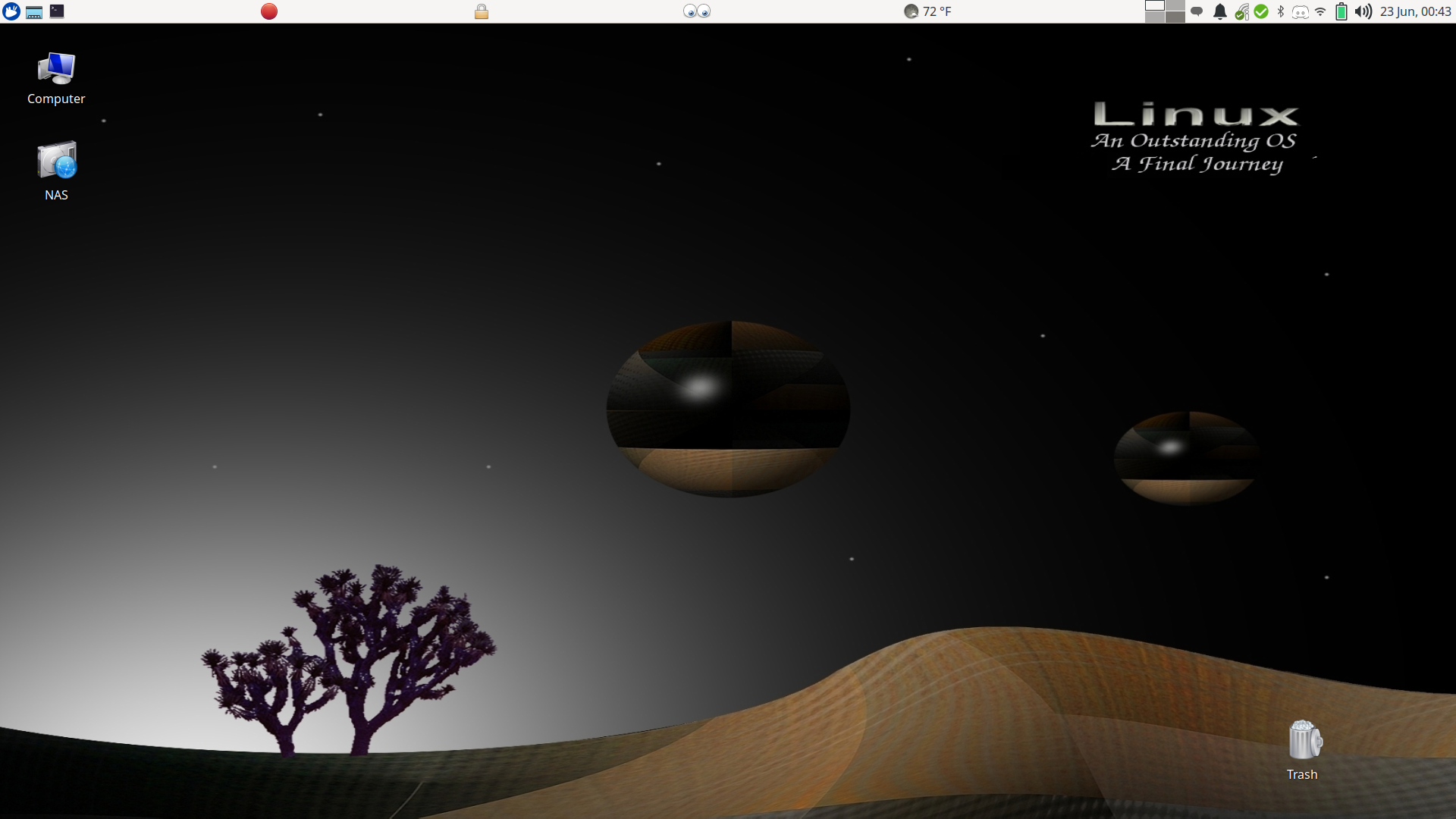This screenshot has height=819, width=1456.
Task: Open the notifications bell icon
Action: click(x=1219, y=11)
